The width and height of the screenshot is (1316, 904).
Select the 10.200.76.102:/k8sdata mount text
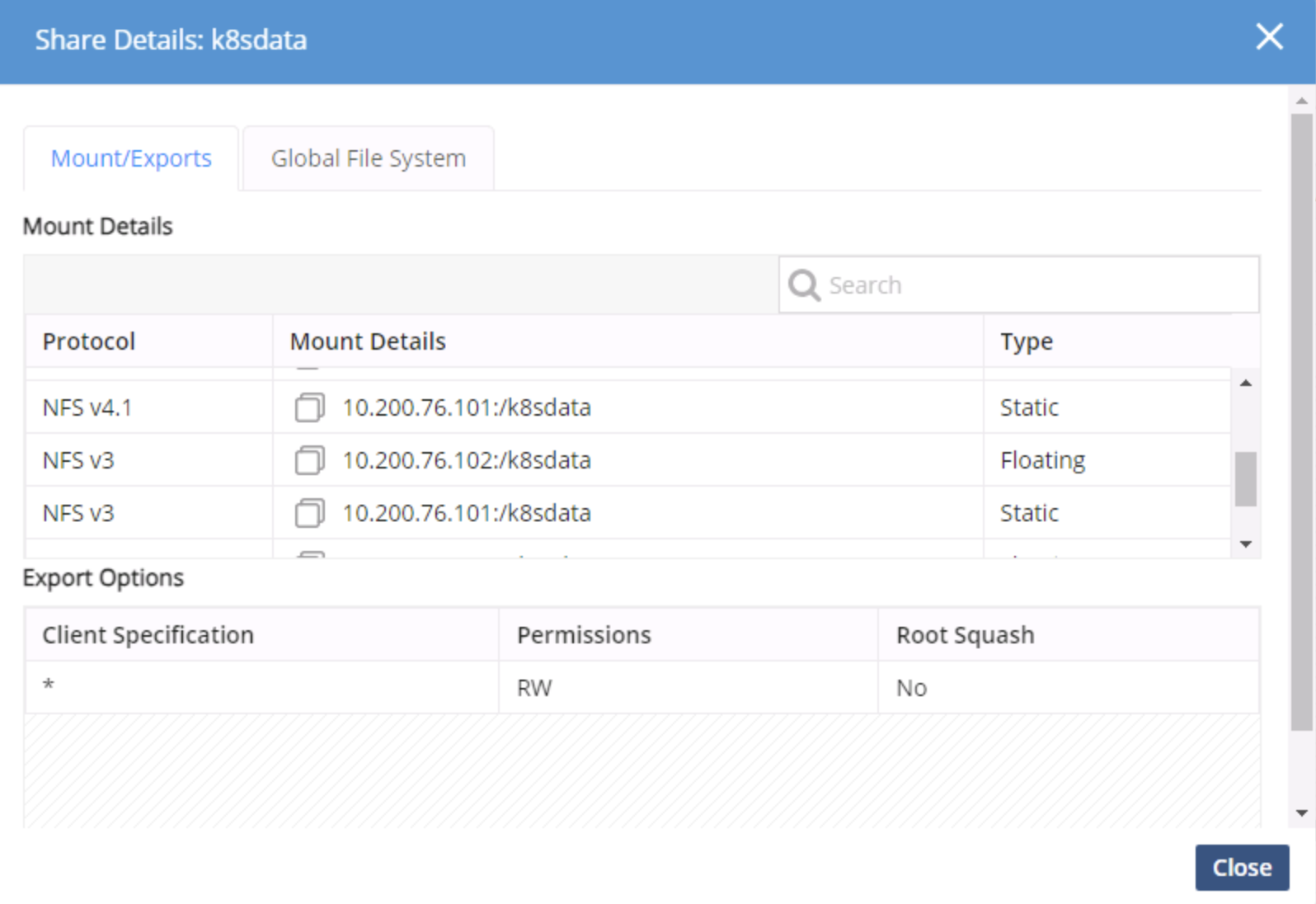tap(467, 460)
